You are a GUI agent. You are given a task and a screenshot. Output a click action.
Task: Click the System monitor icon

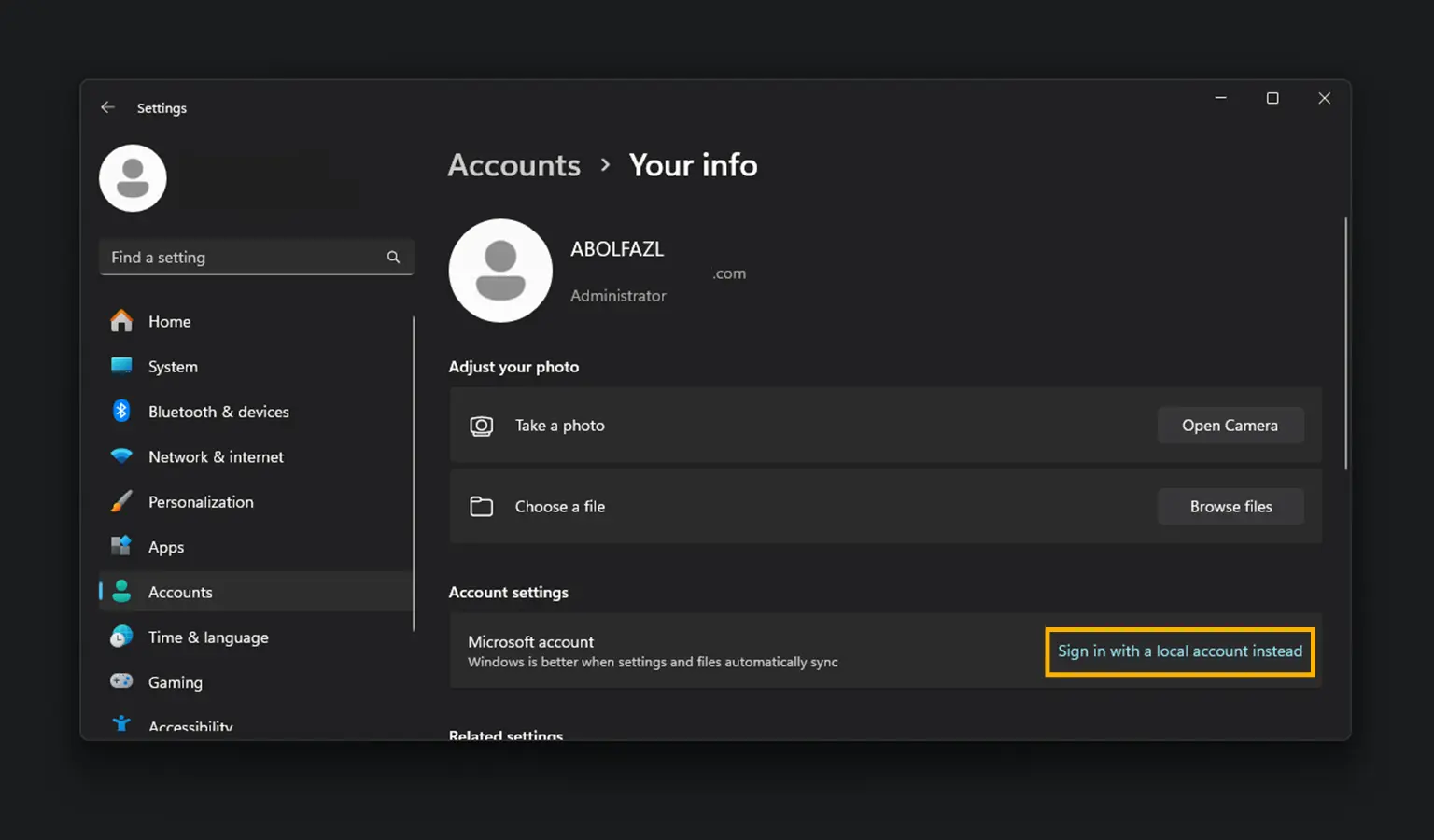121,366
